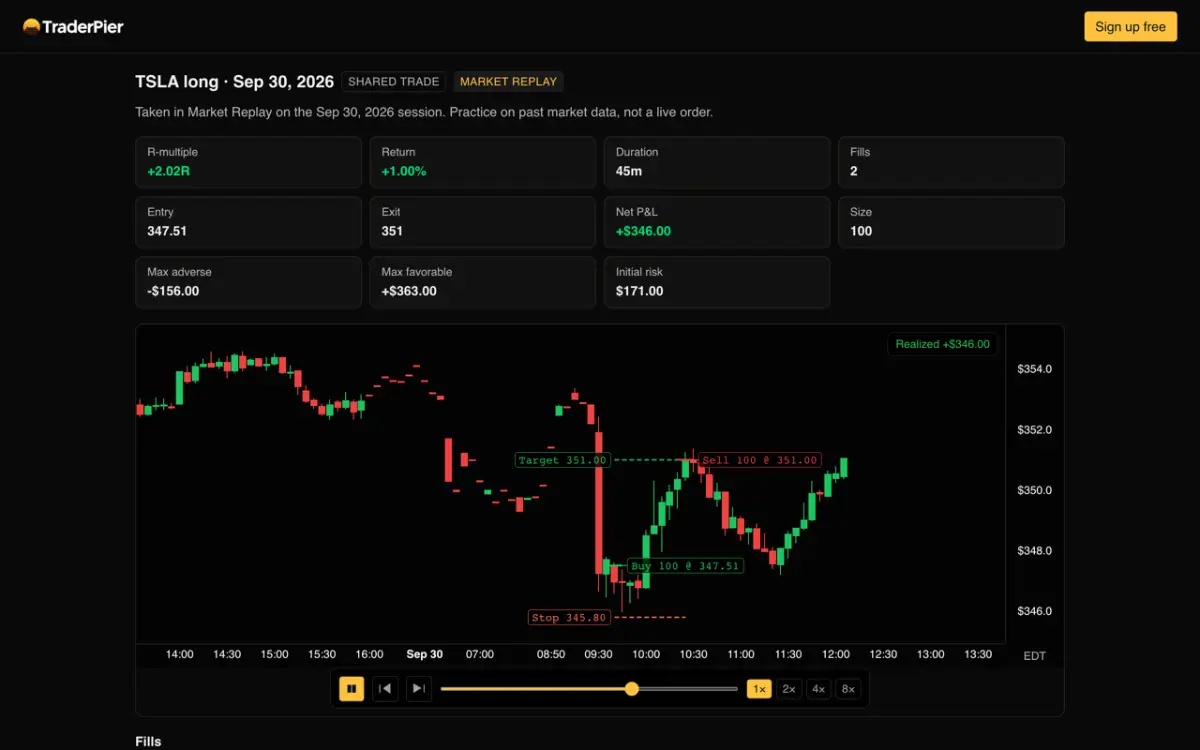This screenshot has height=750, width=1200.
Task: Skip back to the replay start
Action: pos(385,688)
